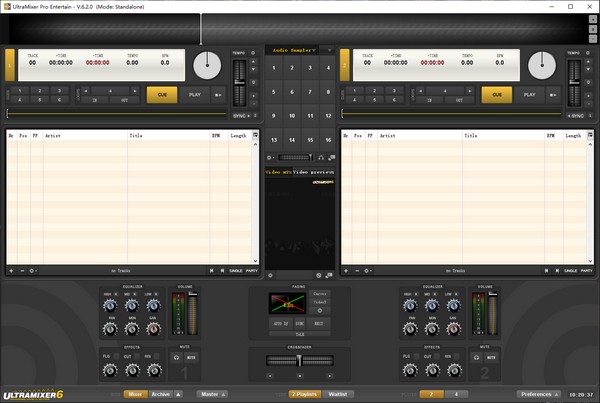Enable deck 1 FLG effect checkbox
The image size is (600, 403).
coord(116,356)
